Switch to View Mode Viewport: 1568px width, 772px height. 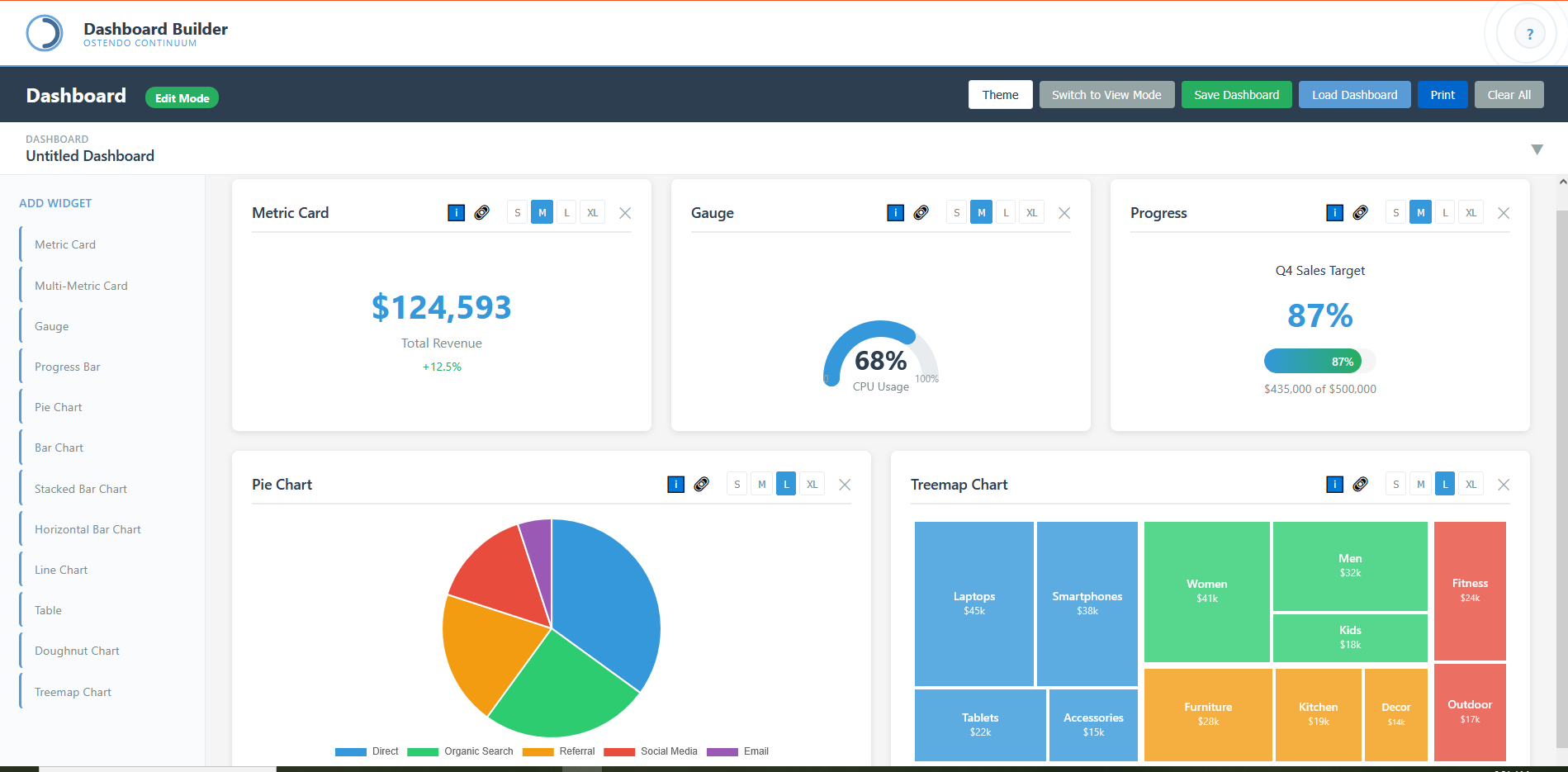[x=1106, y=94]
